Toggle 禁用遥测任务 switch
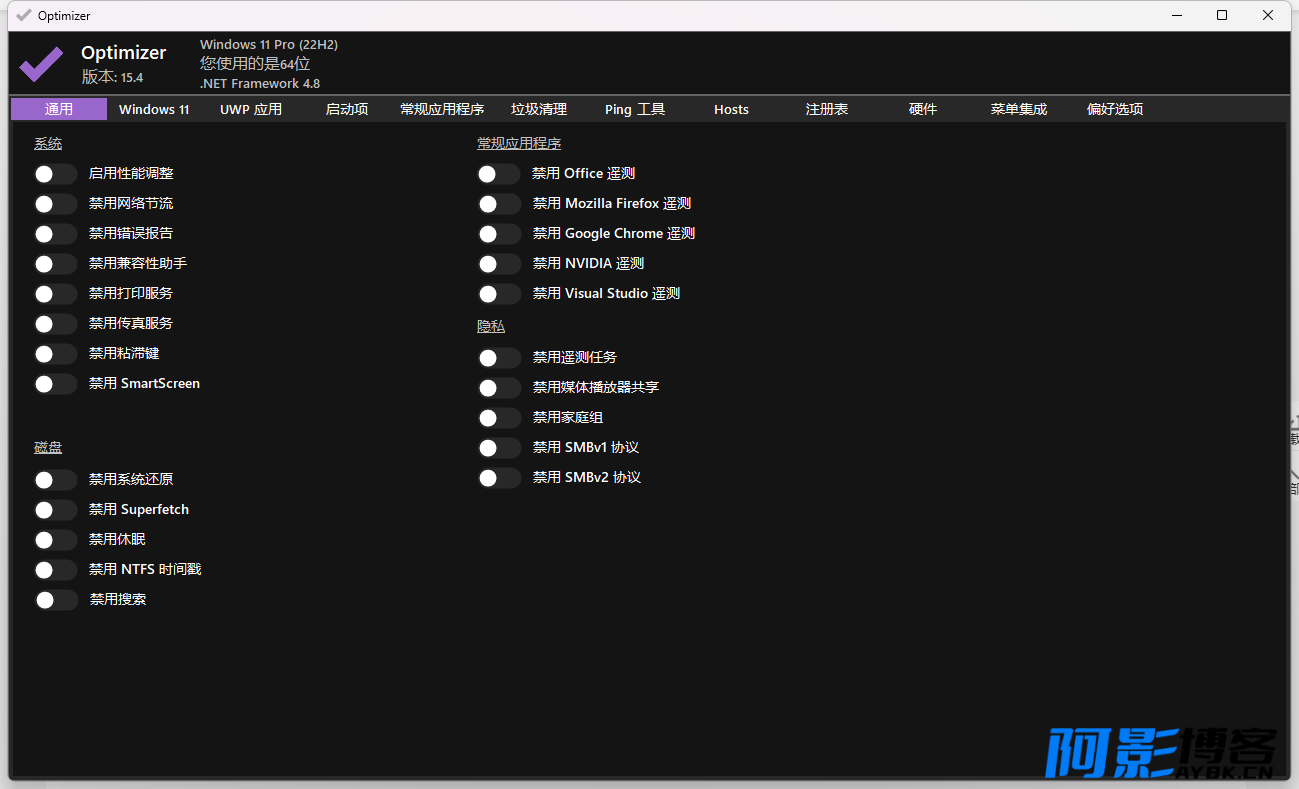This screenshot has width=1299, height=789. click(x=499, y=358)
